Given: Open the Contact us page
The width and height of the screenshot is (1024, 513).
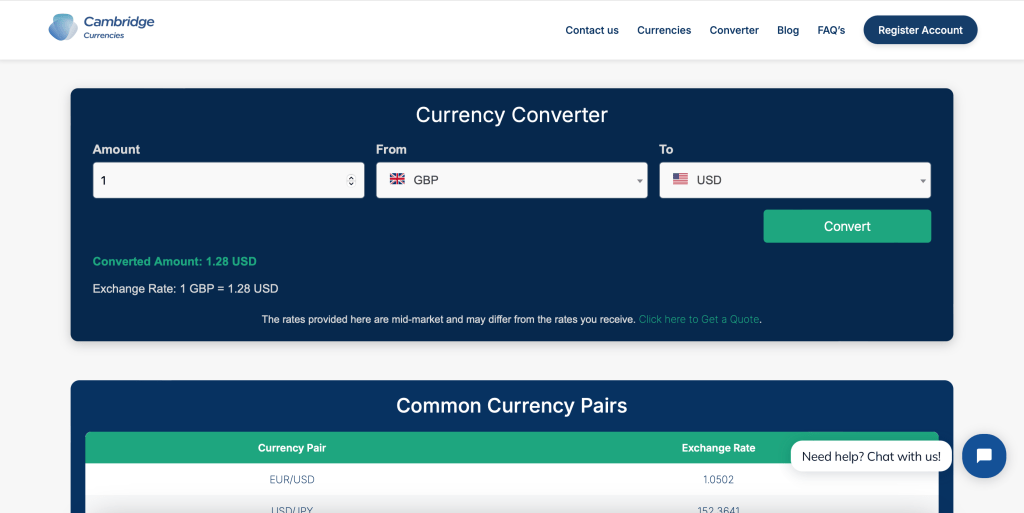Looking at the screenshot, I should tap(591, 30).
